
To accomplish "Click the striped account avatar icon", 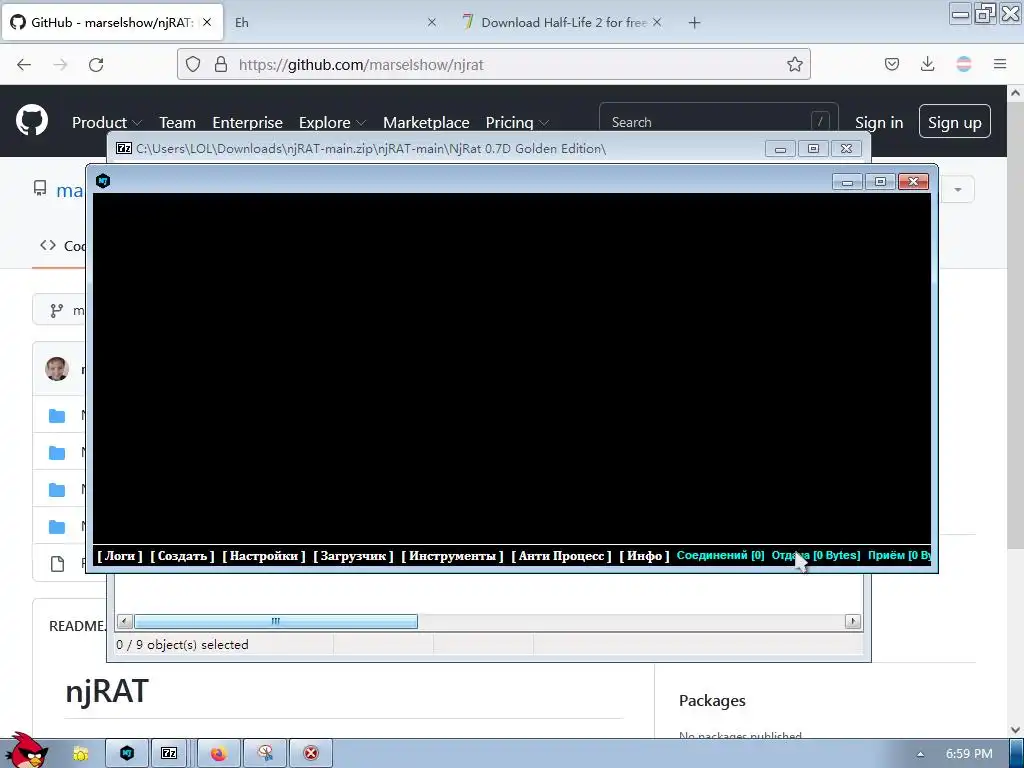I will point(963,64).
